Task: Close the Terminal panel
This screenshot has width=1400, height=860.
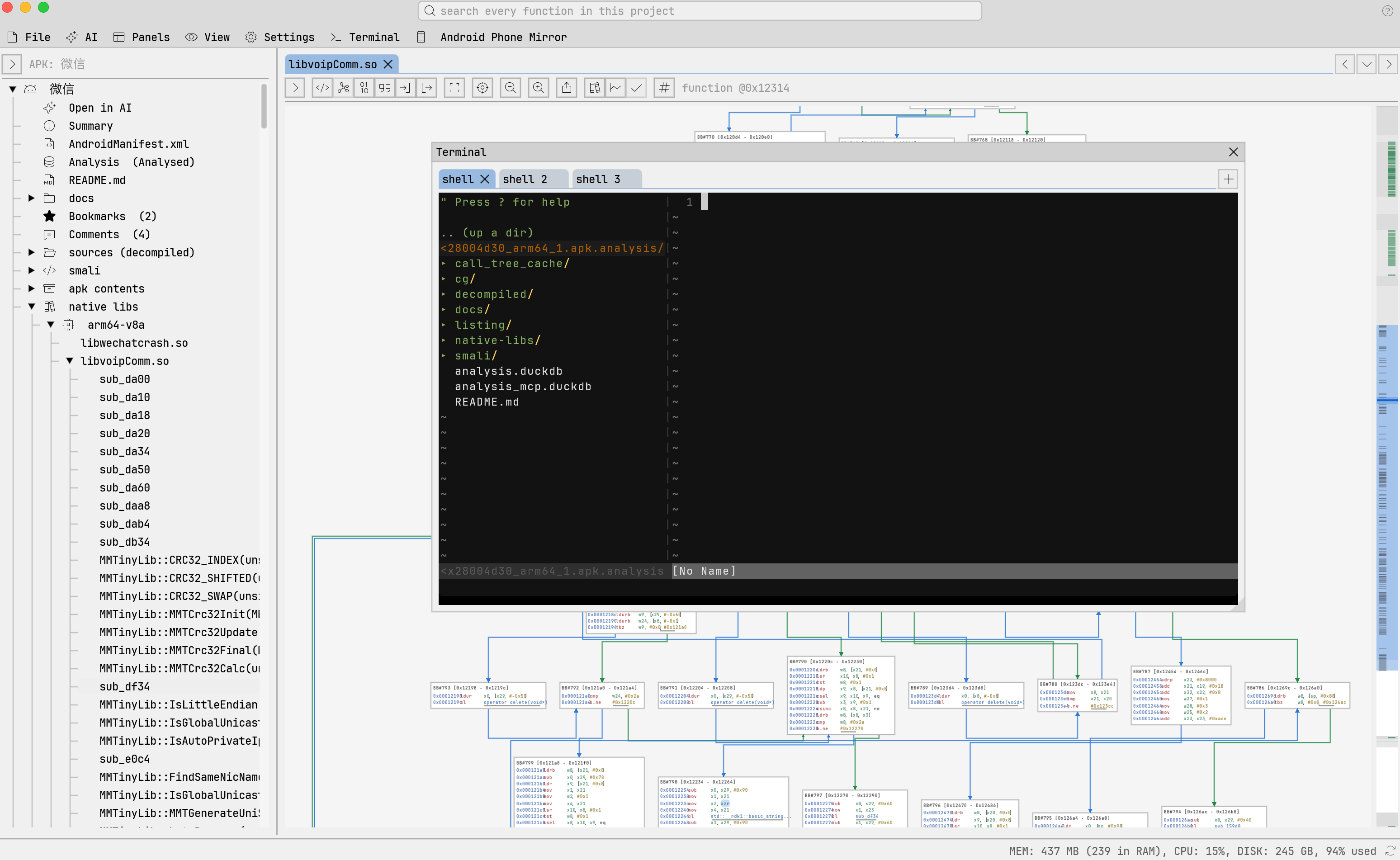Action: (1233, 152)
